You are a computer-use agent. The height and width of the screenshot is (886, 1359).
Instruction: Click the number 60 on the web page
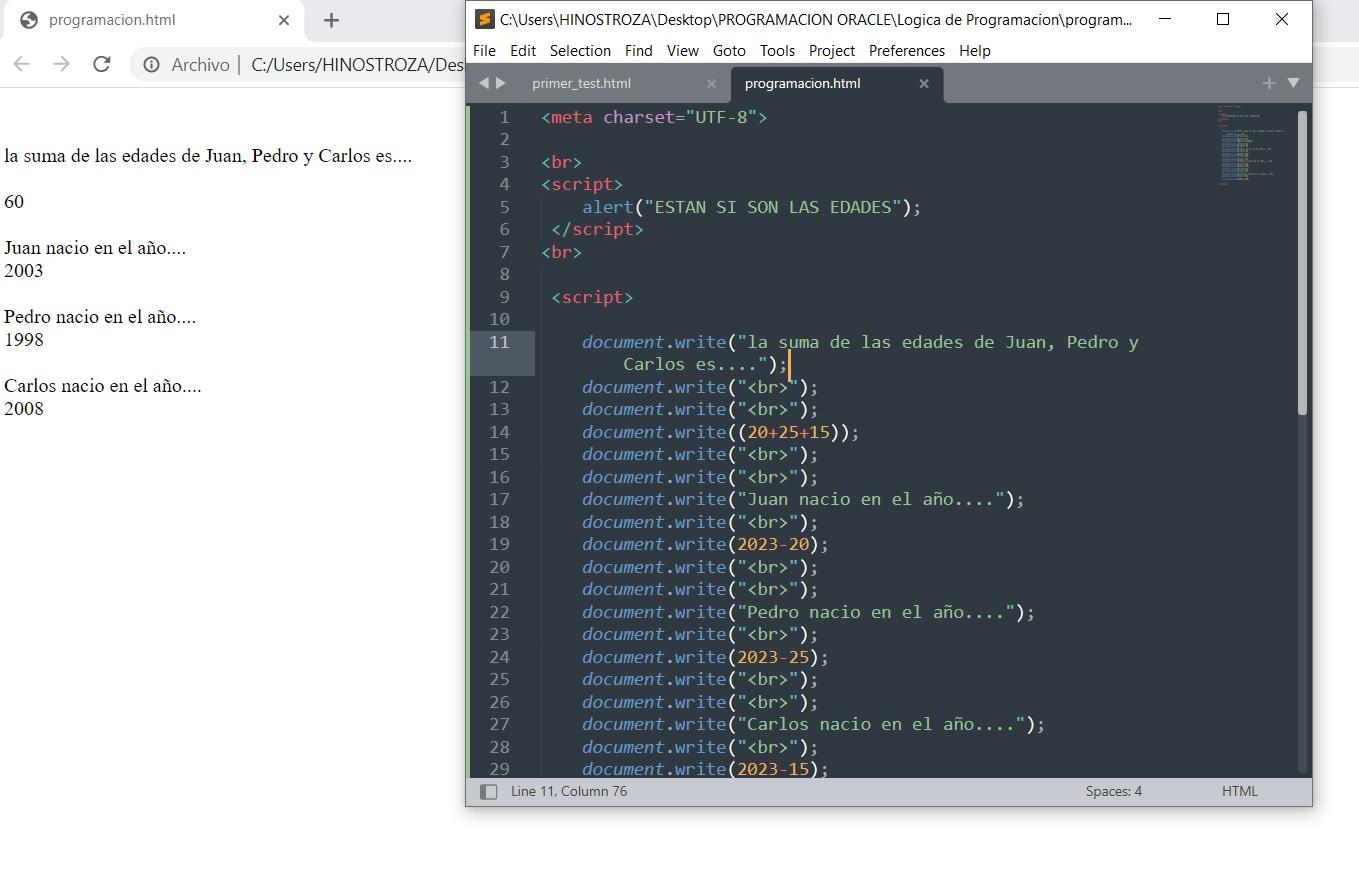pos(14,201)
